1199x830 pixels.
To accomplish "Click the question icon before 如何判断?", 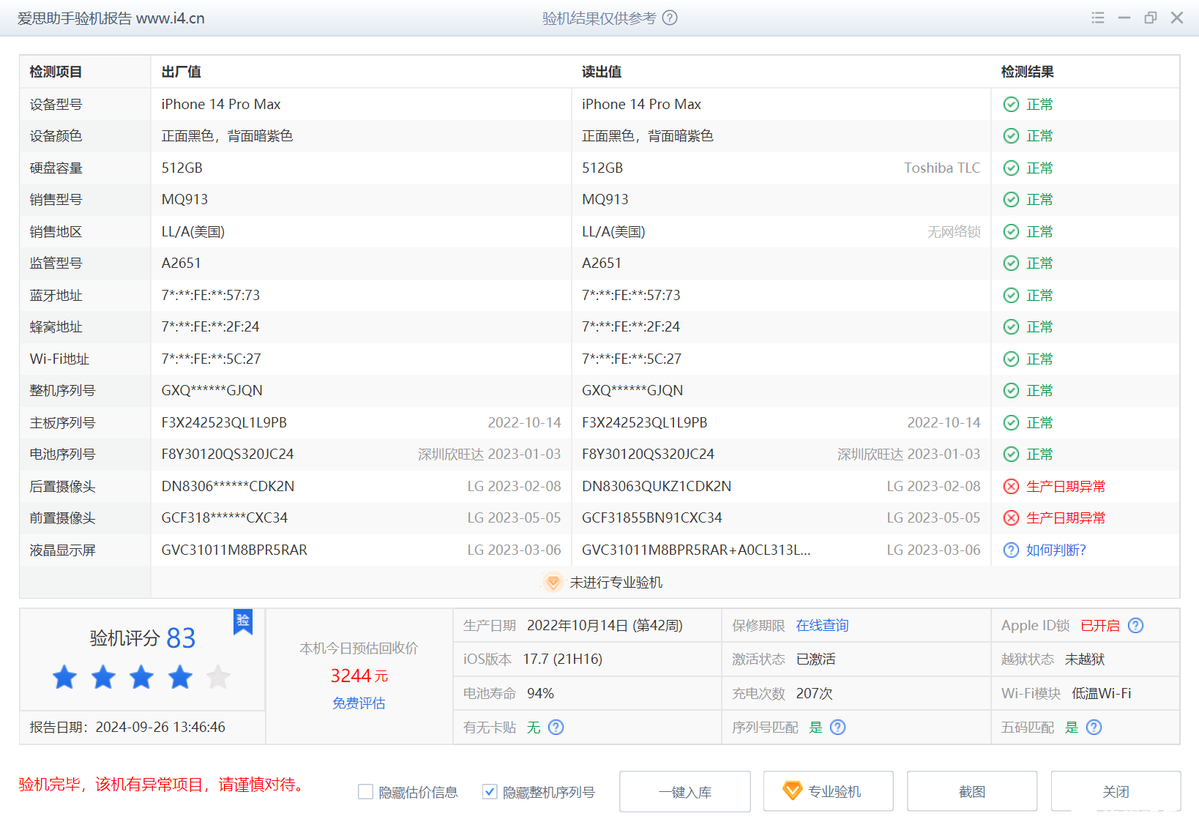I will (1011, 550).
